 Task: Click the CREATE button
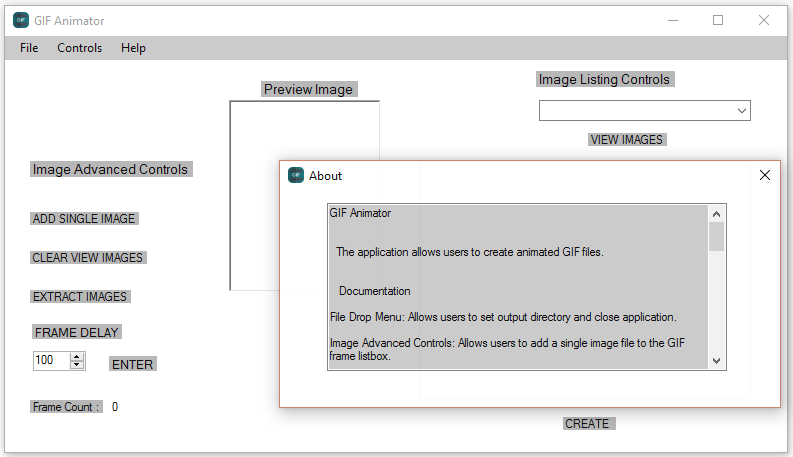coord(588,424)
